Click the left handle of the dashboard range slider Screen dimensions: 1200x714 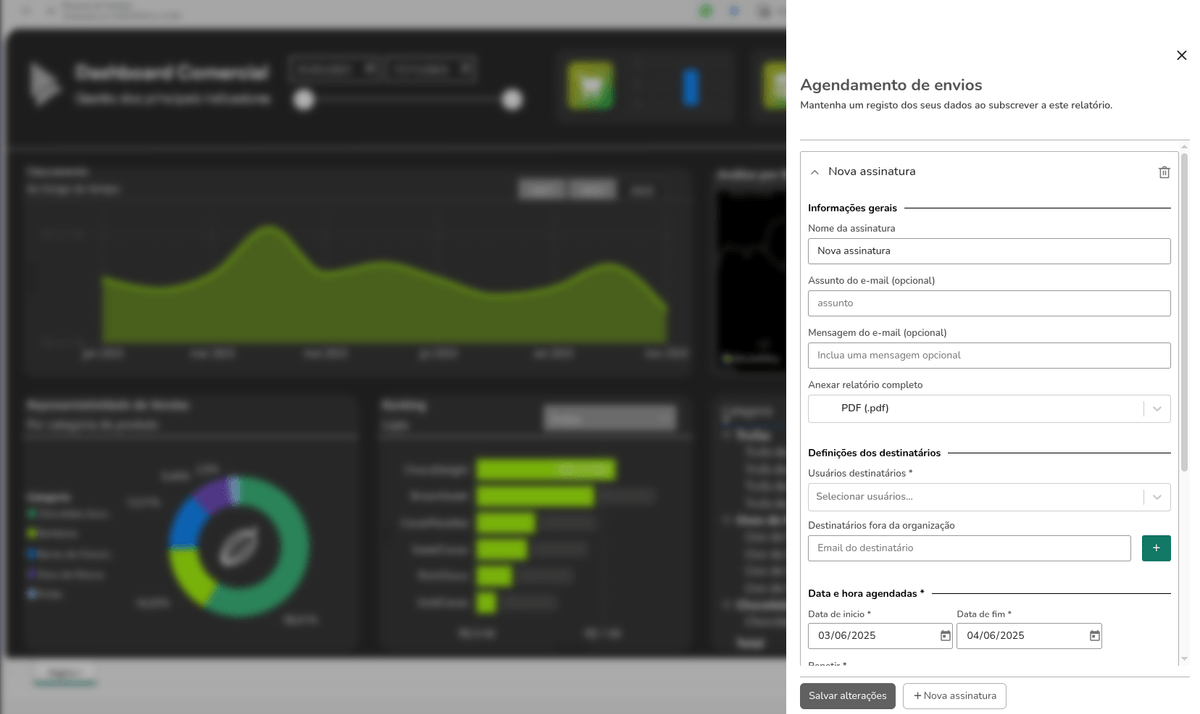click(x=304, y=99)
